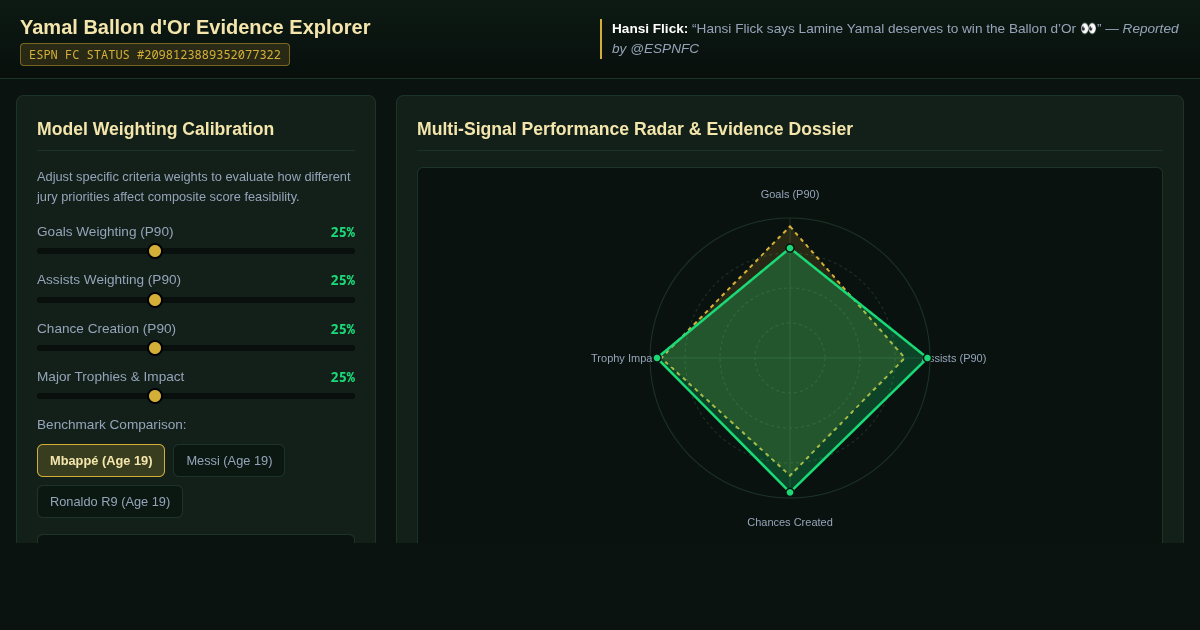Click the Major Trophies & Impact 25% value

343,377
